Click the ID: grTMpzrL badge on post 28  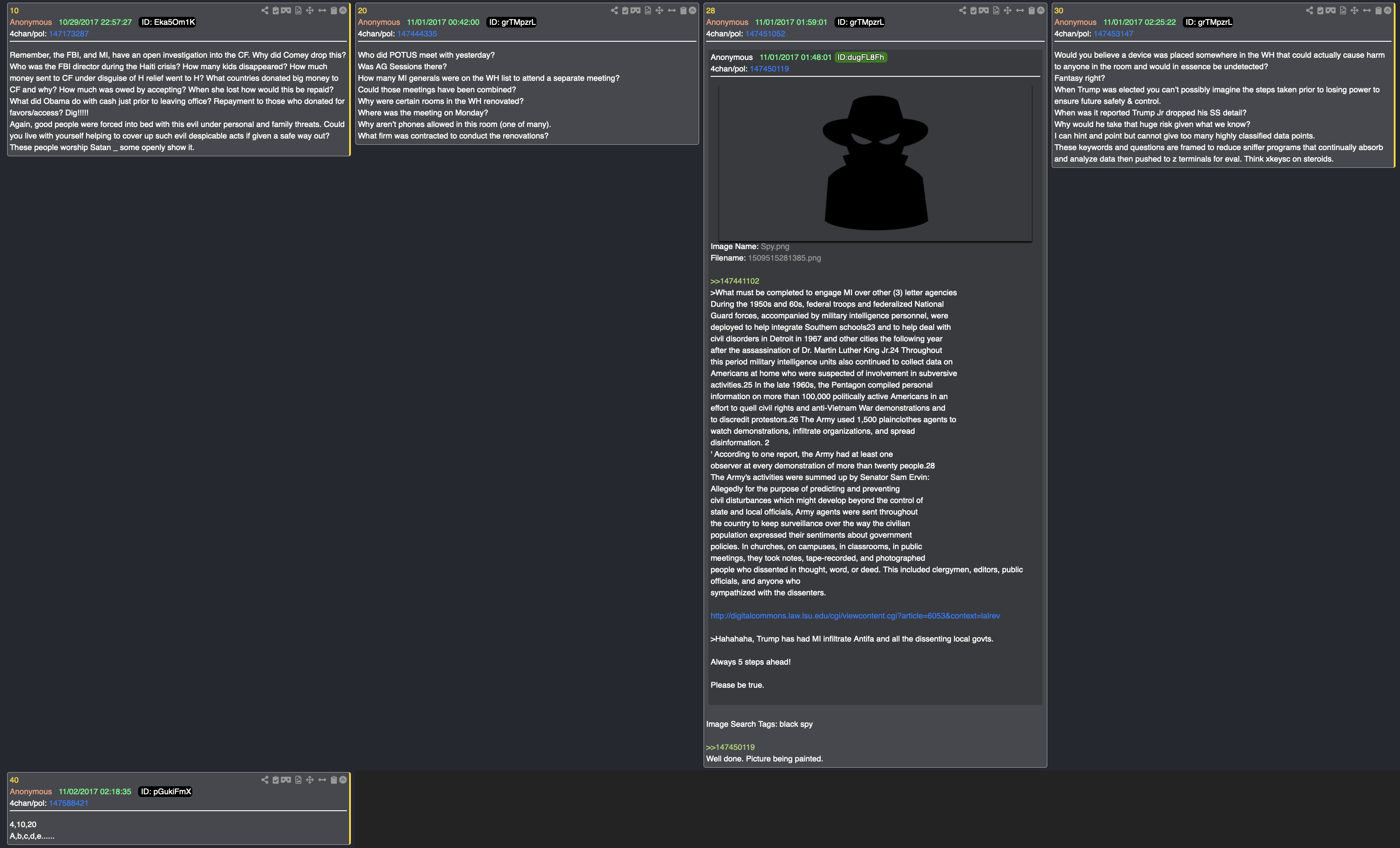[860, 22]
